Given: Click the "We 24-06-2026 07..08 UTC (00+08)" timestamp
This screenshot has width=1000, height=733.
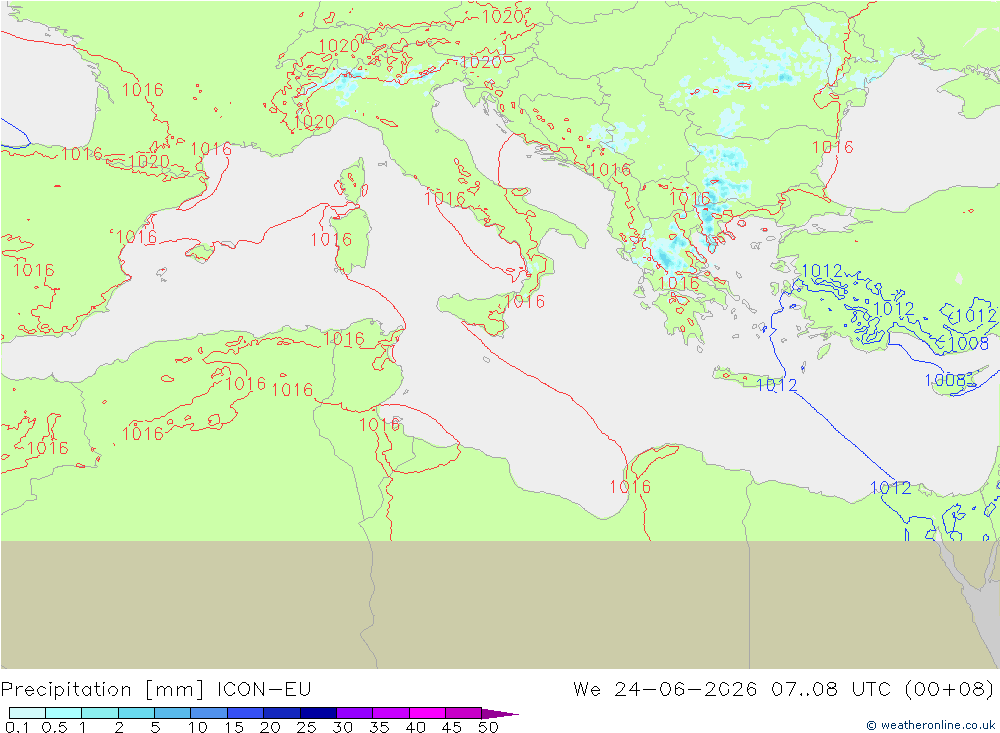Looking at the screenshot, I should 784,690.
